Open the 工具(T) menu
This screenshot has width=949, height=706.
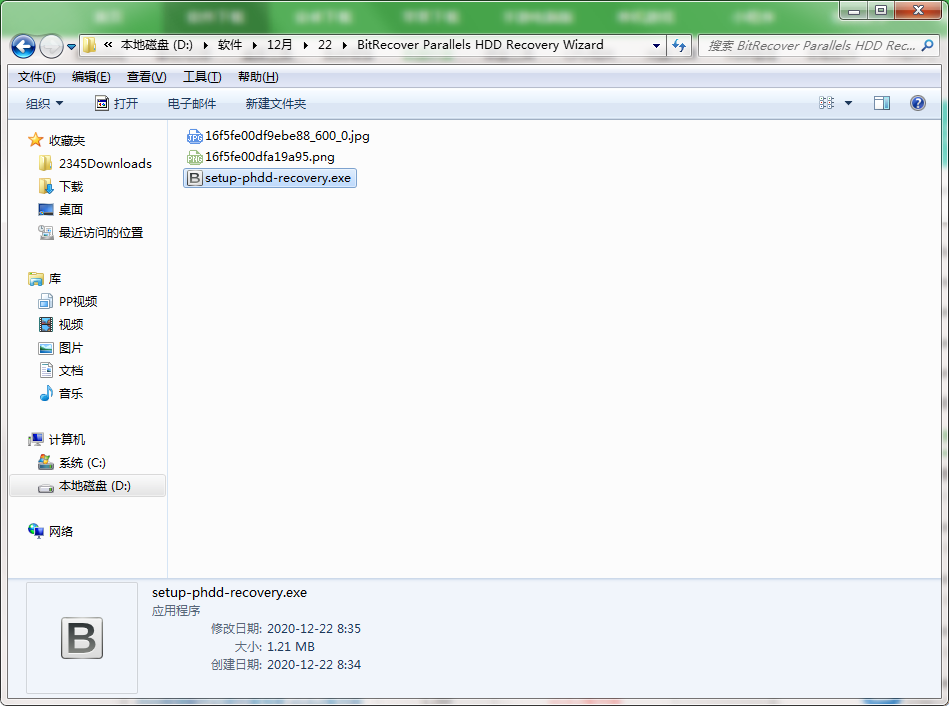pyautogui.click(x=202, y=77)
